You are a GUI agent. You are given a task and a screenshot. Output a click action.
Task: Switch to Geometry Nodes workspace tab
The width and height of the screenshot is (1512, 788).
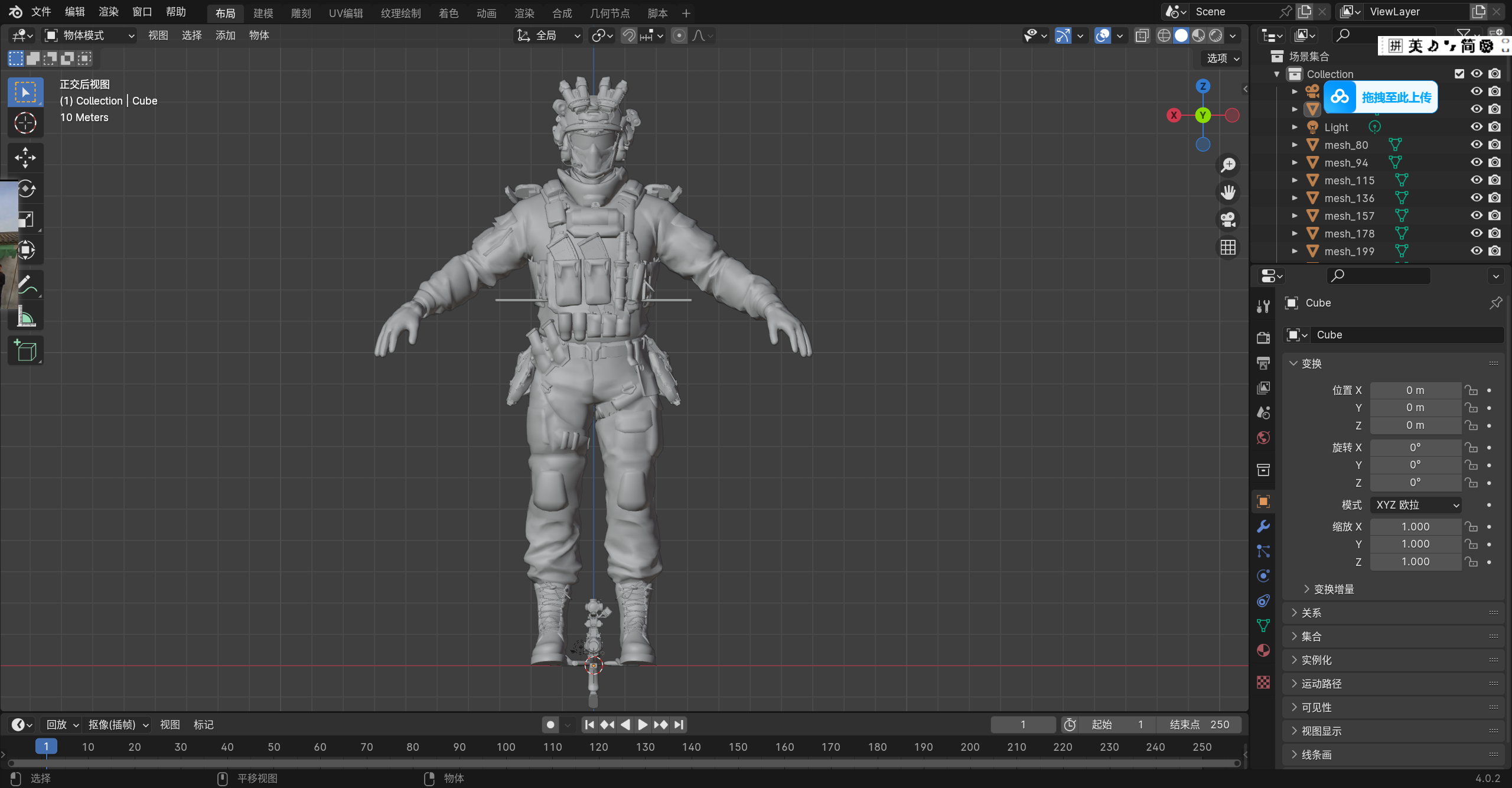[x=610, y=13]
